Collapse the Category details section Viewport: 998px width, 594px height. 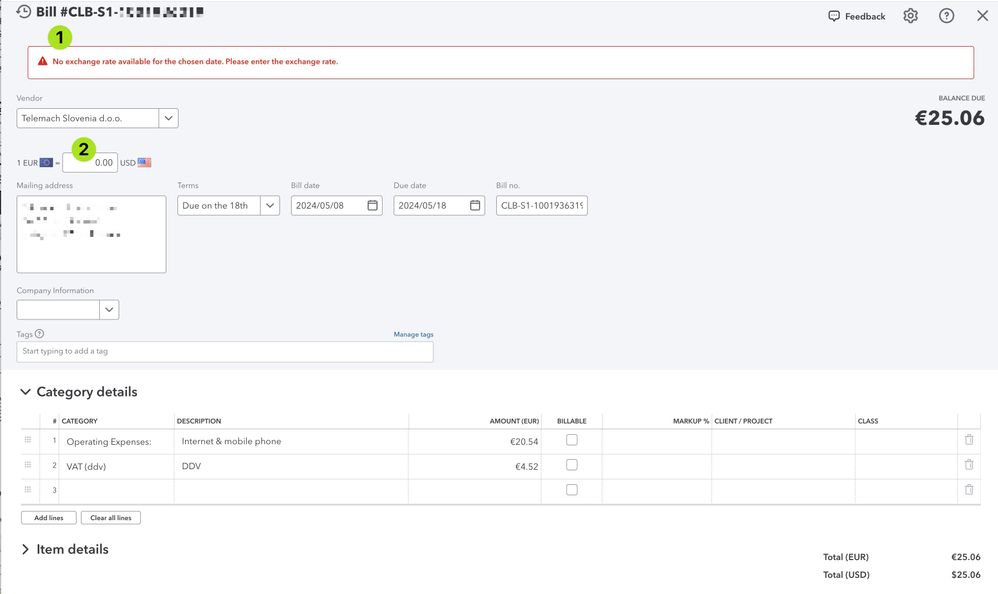coord(26,392)
